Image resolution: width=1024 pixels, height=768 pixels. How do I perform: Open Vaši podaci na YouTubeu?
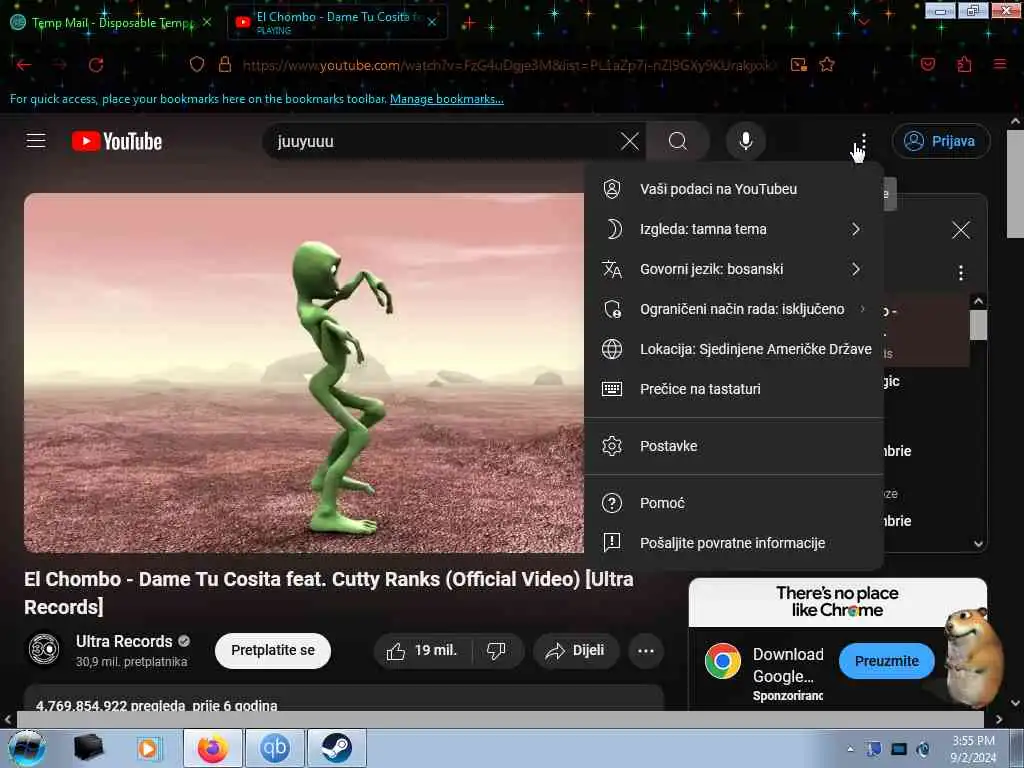(x=733, y=189)
